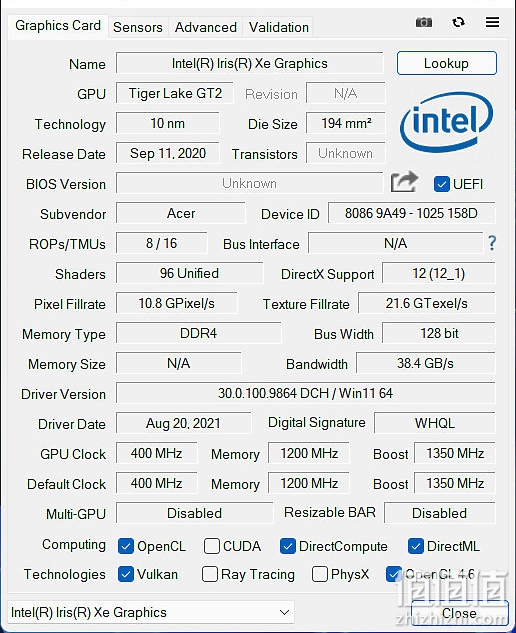Click the Intel logo image
Image resolution: width=516 pixels, height=633 pixels.
click(x=447, y=122)
